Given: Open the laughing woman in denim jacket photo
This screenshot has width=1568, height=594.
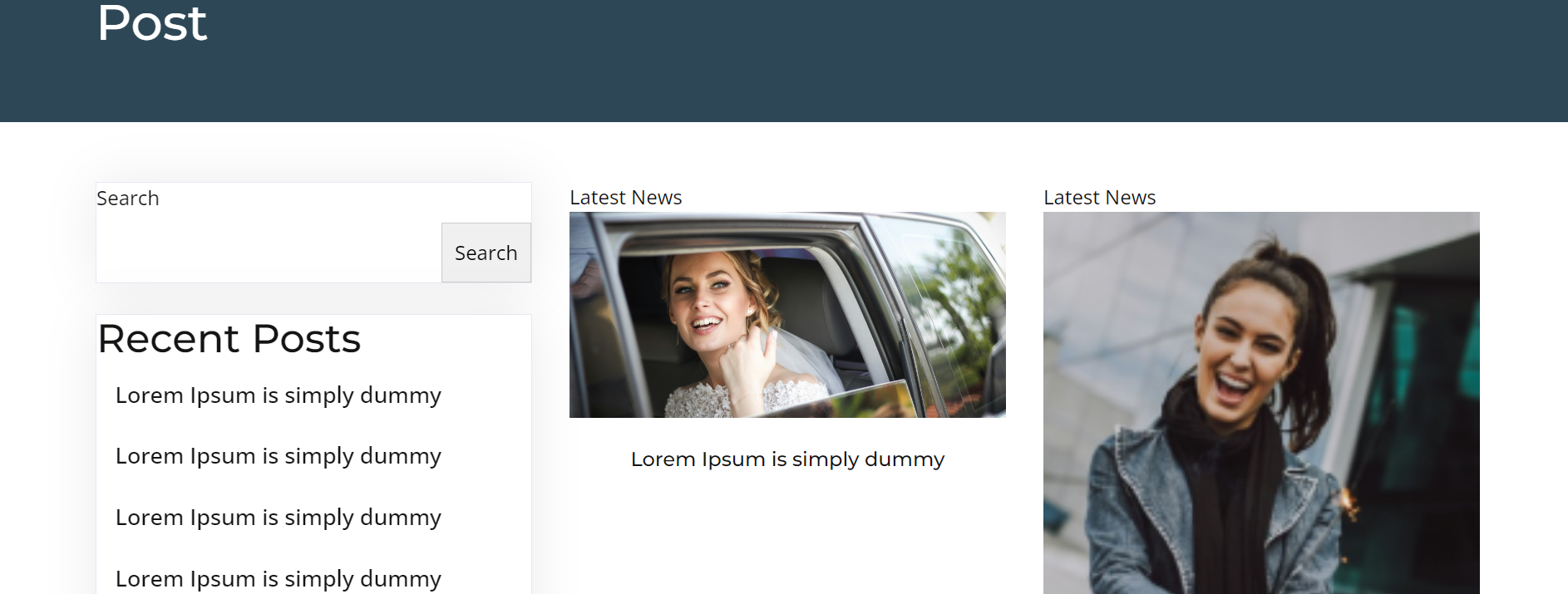Looking at the screenshot, I should 1261,403.
